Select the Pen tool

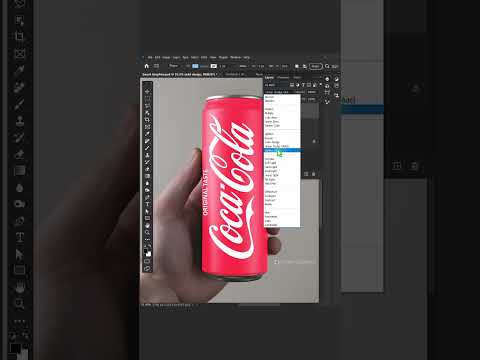click(147, 197)
